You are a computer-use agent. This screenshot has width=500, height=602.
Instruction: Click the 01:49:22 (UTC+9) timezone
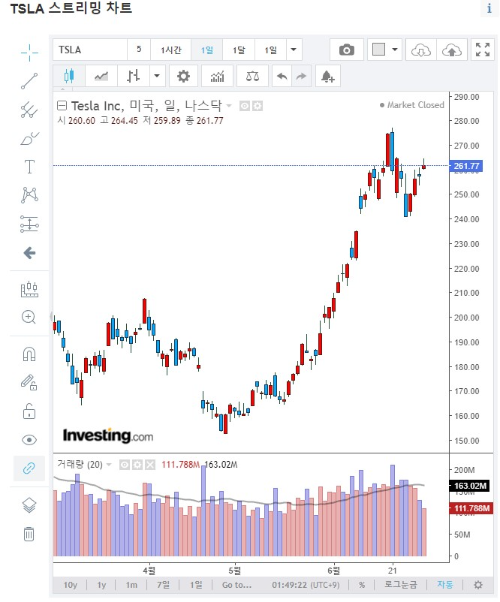click(x=306, y=585)
